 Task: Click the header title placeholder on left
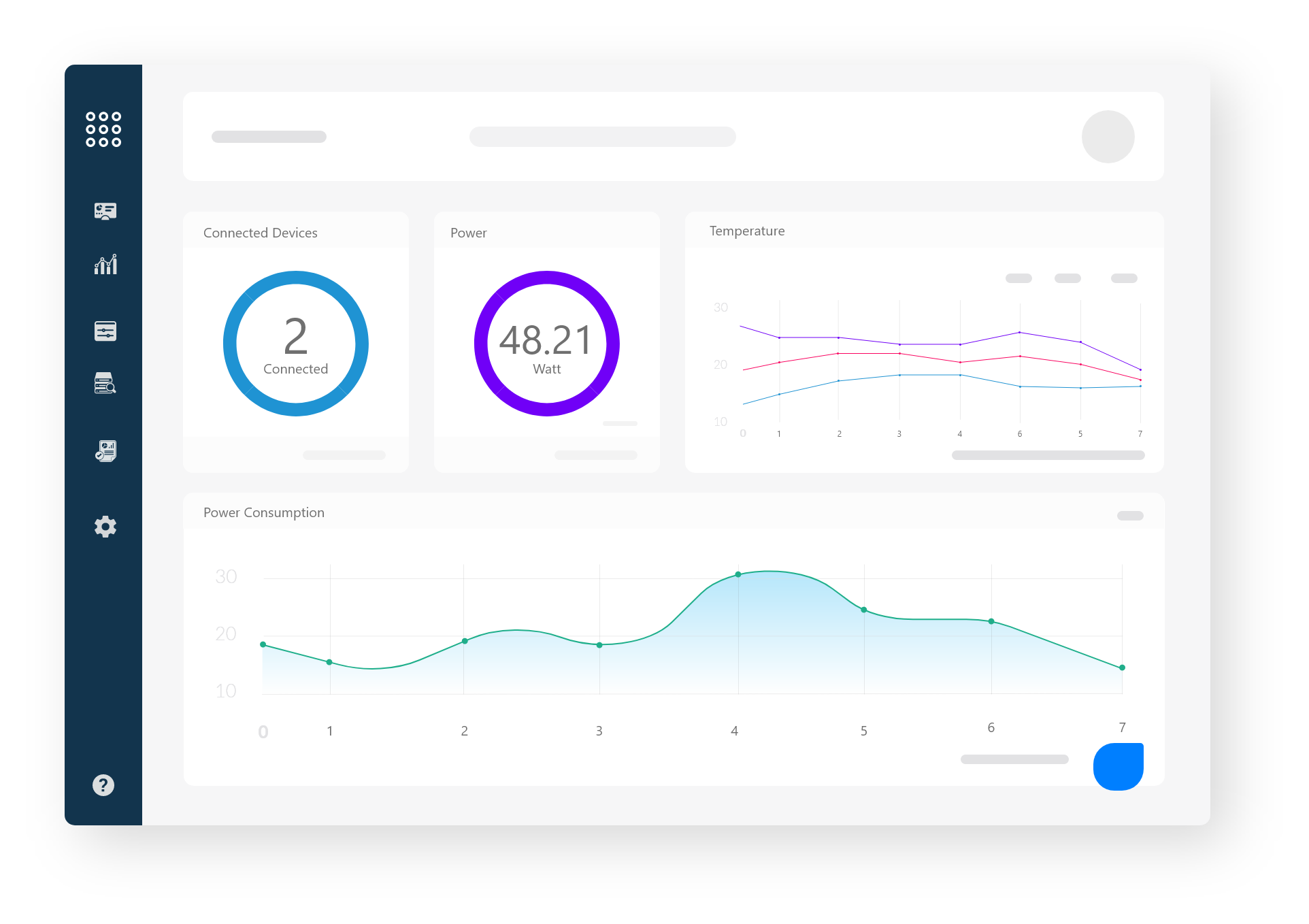tap(269, 137)
